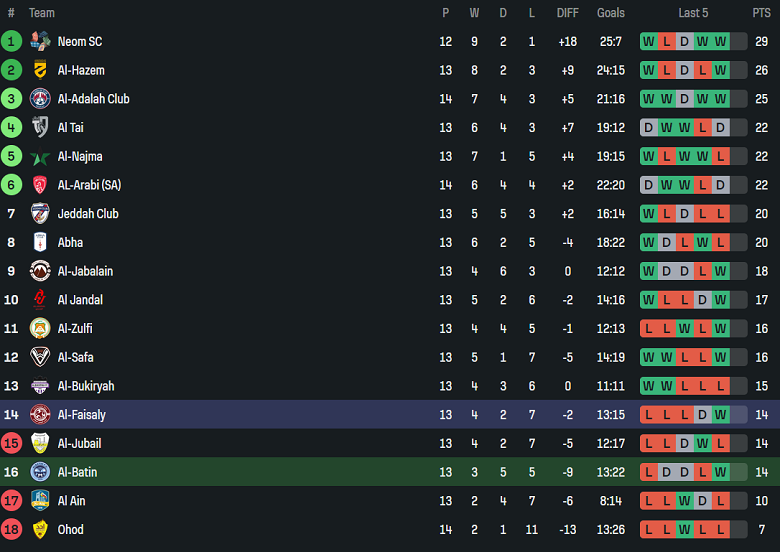Click the Neom SC club crest

tap(40, 41)
